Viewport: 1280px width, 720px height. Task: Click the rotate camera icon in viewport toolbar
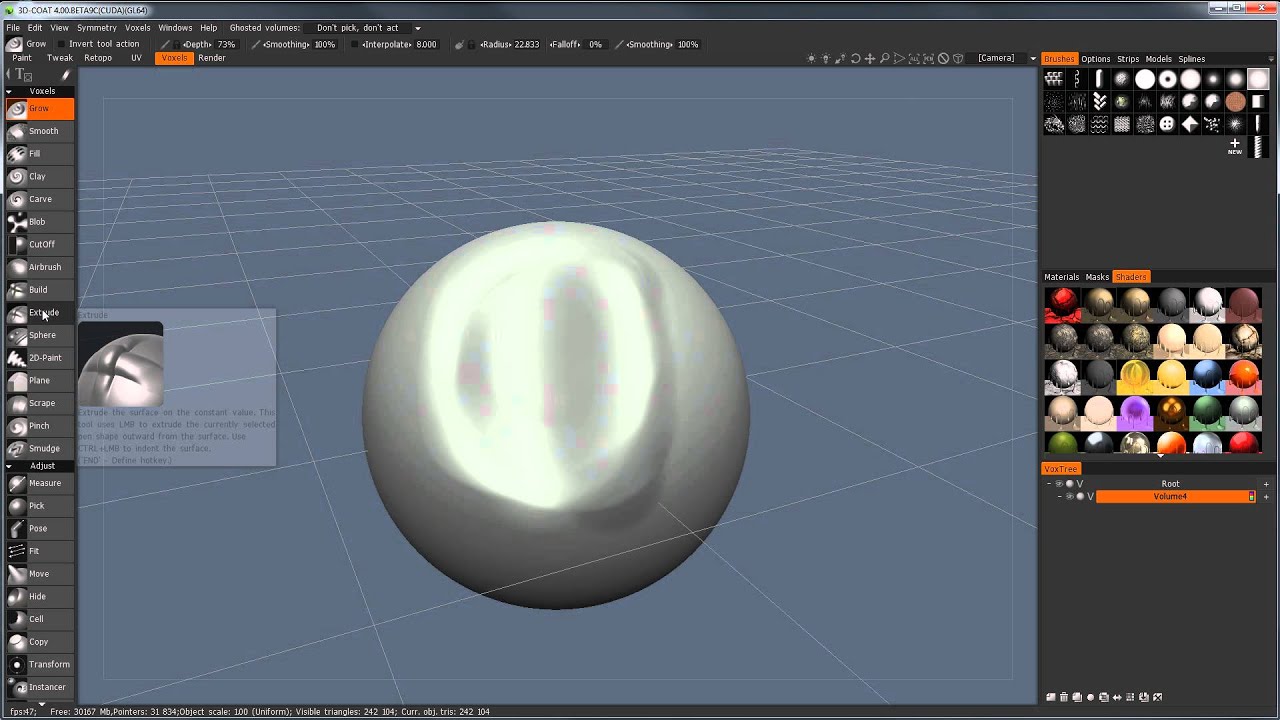click(855, 59)
